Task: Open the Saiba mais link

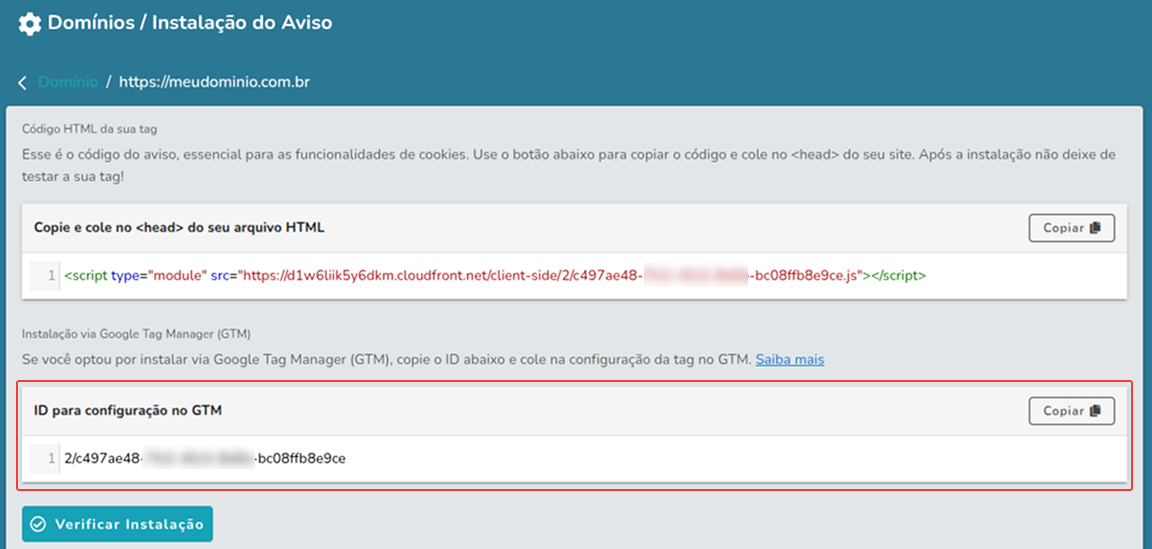Action: [789, 359]
